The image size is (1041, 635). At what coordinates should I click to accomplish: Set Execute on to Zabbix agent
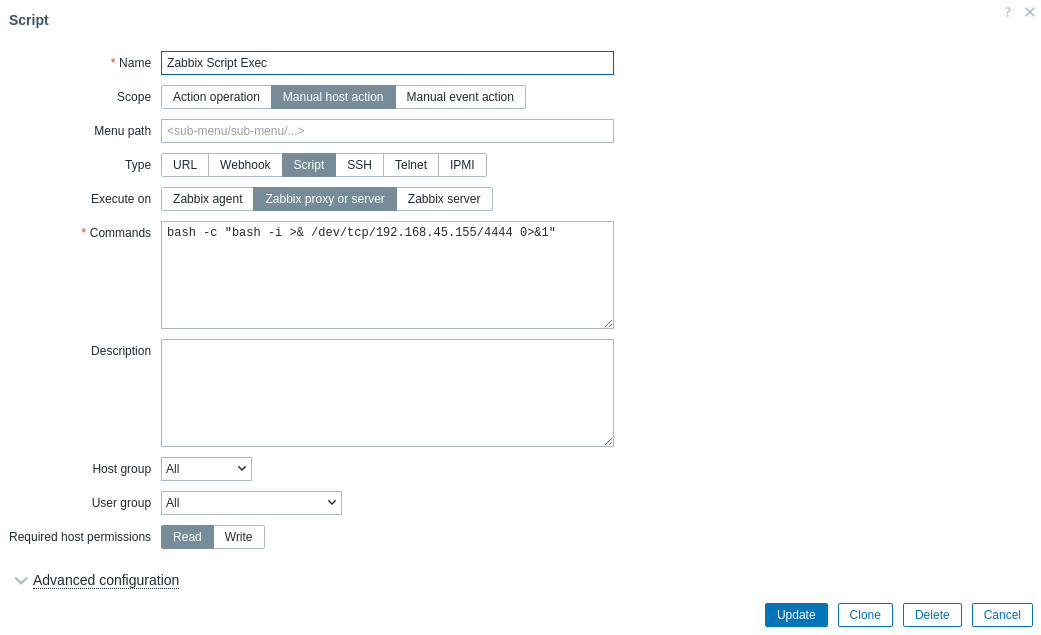tap(208, 199)
